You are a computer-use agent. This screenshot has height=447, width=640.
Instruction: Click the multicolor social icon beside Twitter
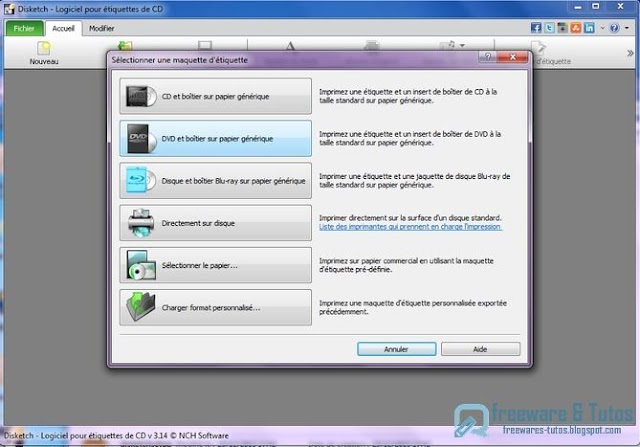(562, 28)
